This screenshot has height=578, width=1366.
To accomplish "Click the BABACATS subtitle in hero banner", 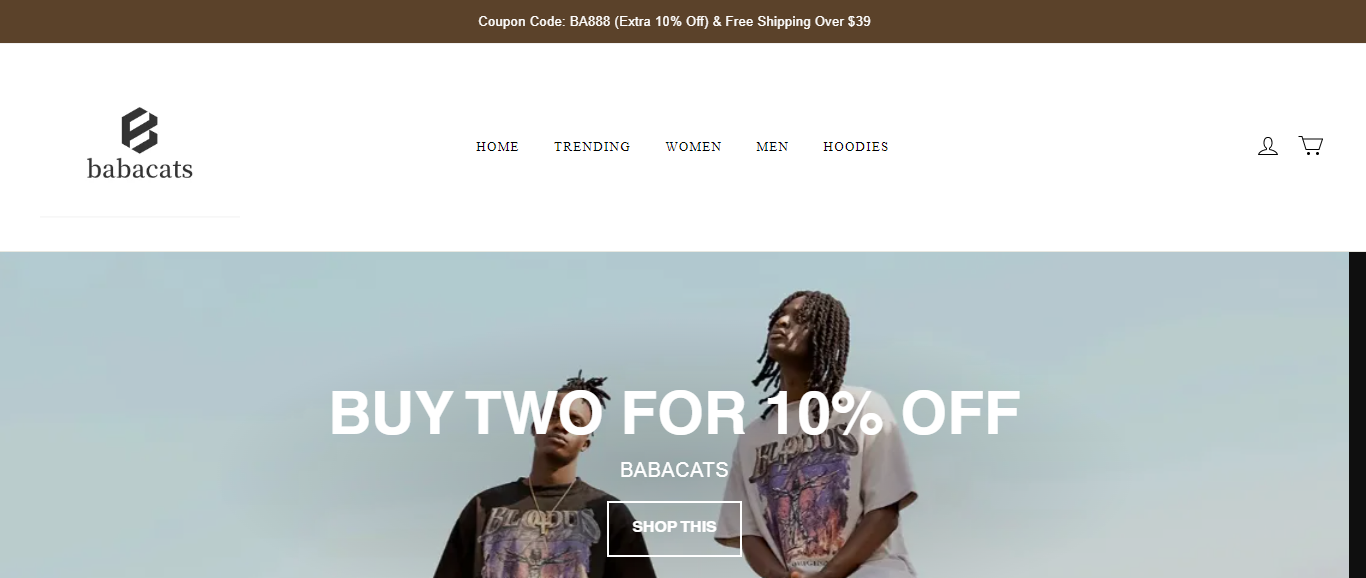I will click(x=674, y=469).
